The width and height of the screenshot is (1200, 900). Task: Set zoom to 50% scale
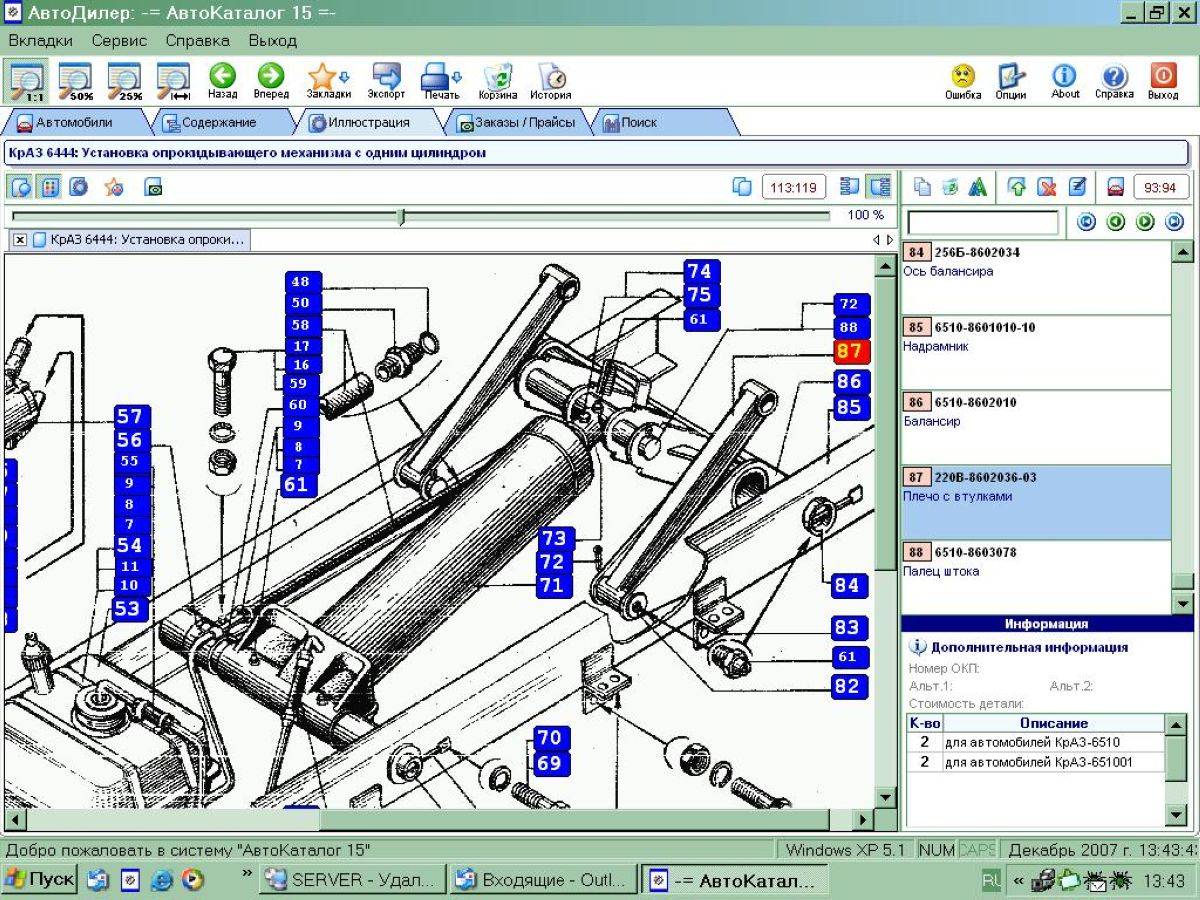click(x=77, y=81)
